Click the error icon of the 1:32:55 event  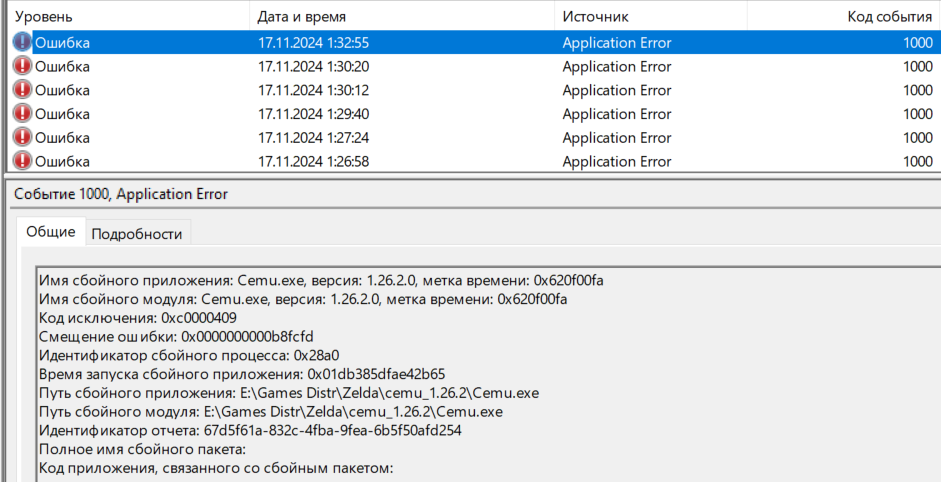(22, 42)
